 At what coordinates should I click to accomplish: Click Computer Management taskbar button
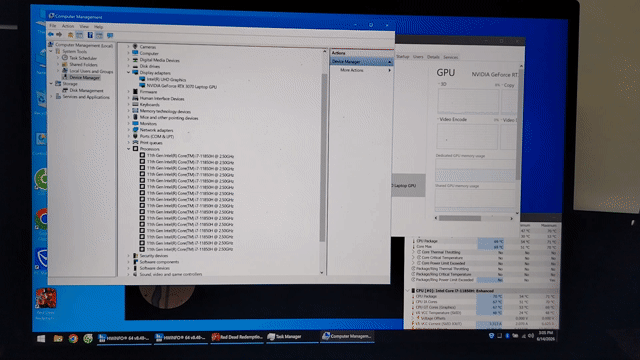(x=347, y=336)
